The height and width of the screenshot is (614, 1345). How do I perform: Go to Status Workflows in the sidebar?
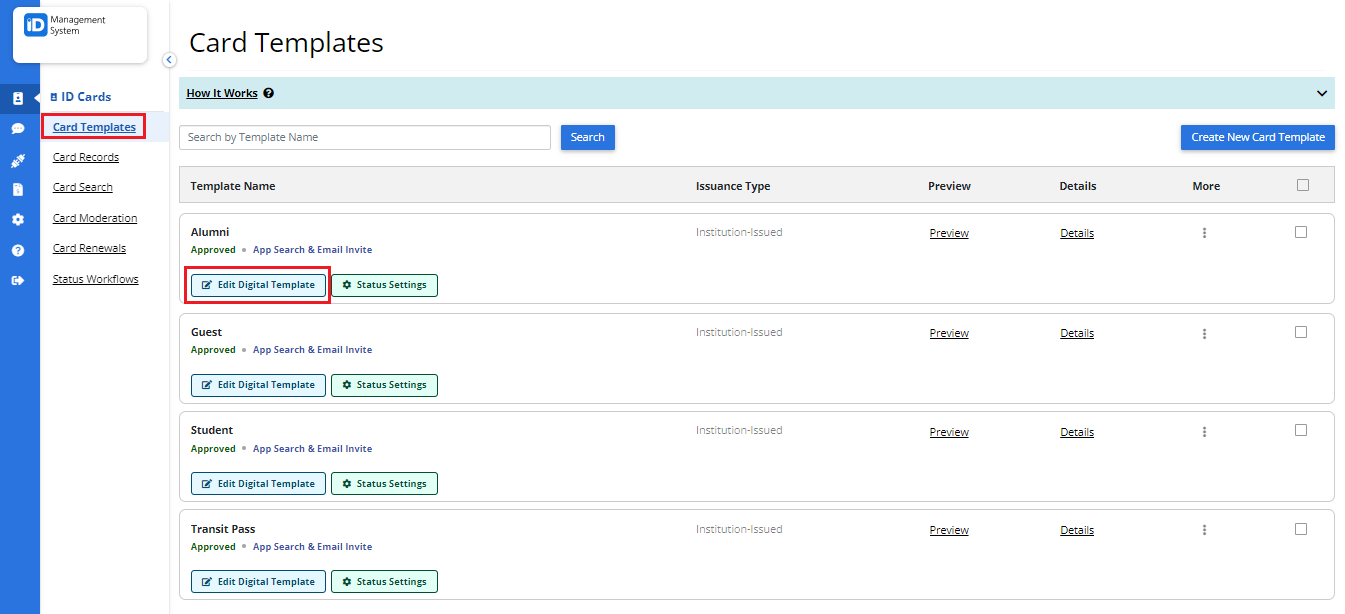(x=95, y=279)
